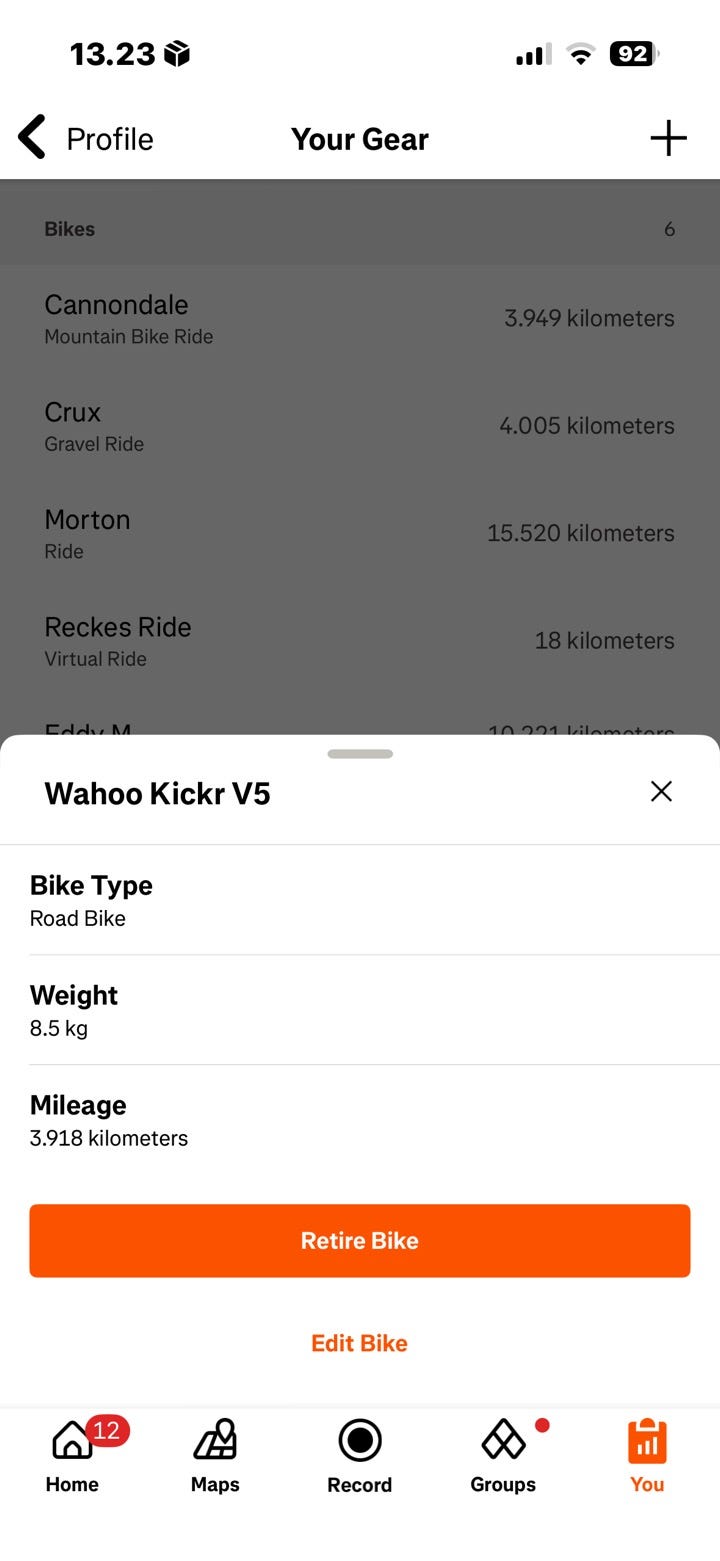Open the Reckes Ride virtual bike

[360, 641]
